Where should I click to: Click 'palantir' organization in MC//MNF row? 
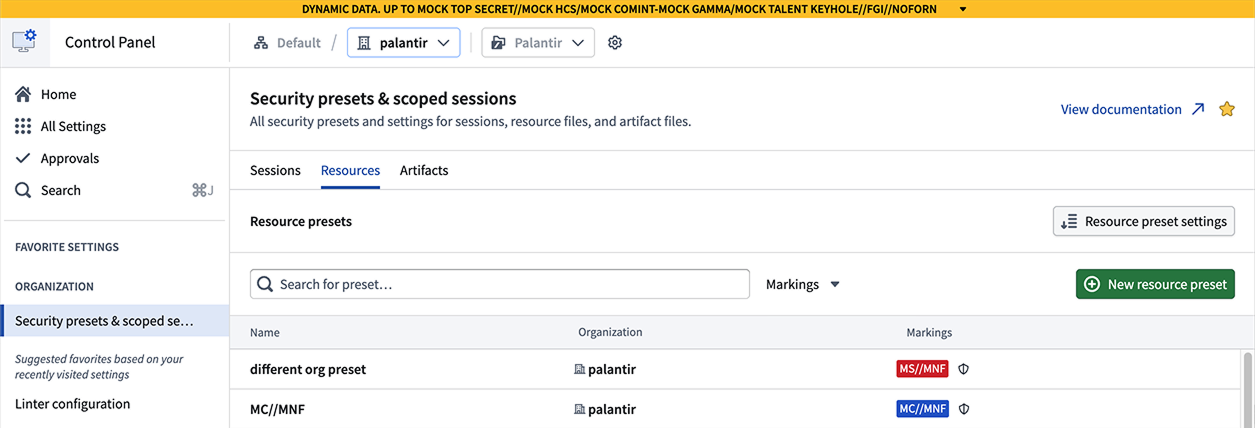pos(612,409)
